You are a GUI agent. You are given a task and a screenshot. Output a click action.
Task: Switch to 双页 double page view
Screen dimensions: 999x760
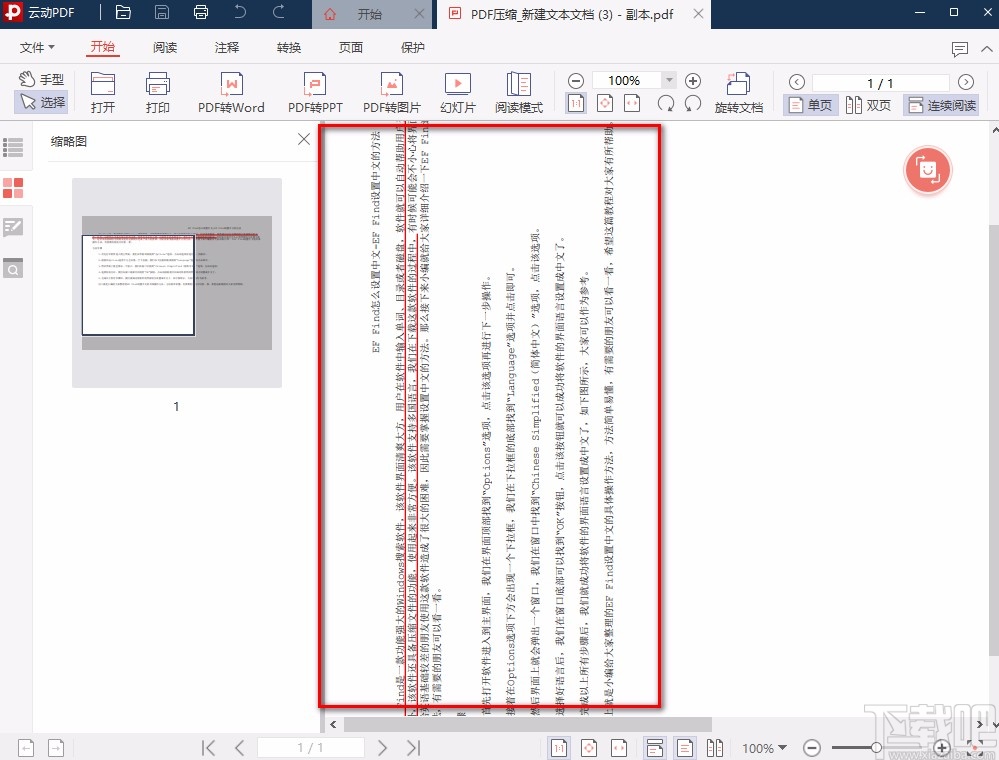click(x=868, y=105)
